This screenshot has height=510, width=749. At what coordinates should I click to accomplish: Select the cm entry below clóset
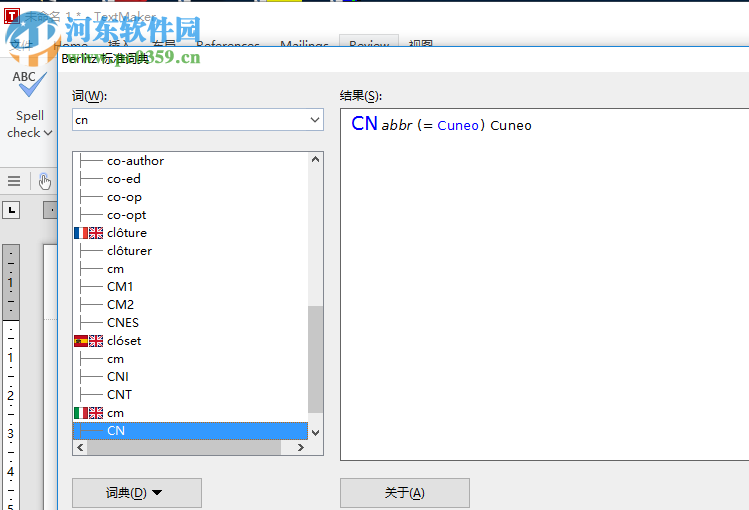(115, 359)
